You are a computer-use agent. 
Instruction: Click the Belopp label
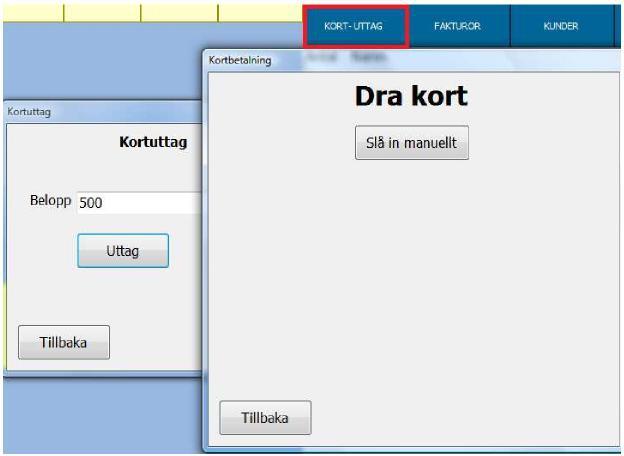[51, 201]
